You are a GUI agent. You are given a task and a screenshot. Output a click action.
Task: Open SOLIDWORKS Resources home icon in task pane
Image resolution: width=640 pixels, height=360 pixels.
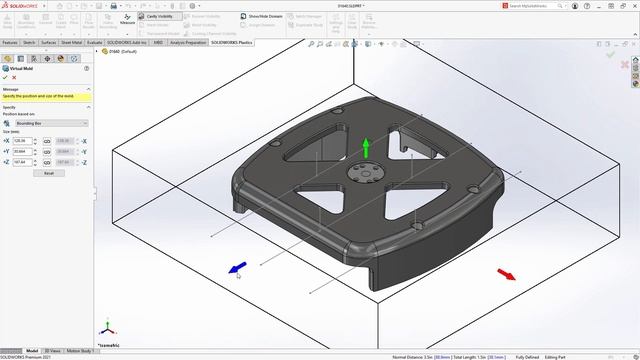click(x=636, y=60)
